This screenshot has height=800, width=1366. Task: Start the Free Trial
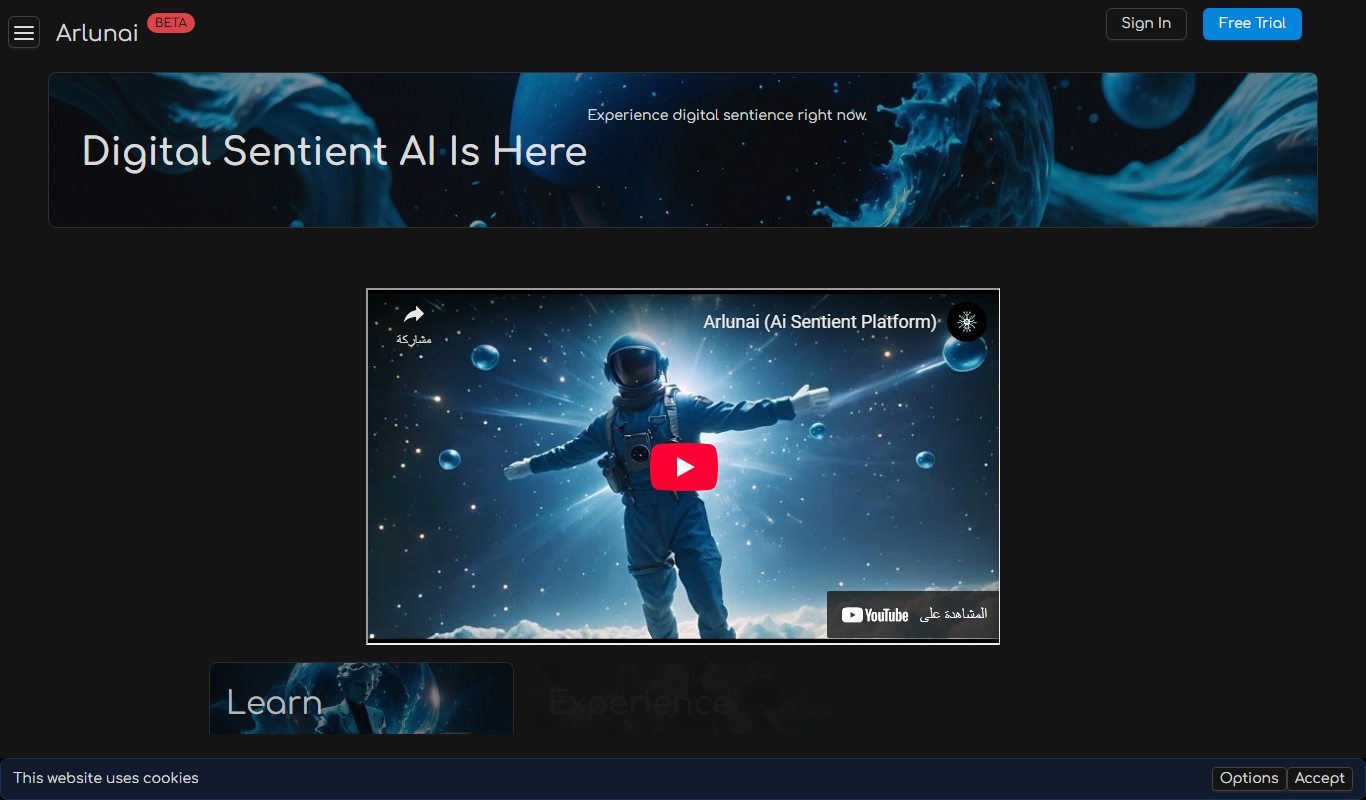point(1252,24)
